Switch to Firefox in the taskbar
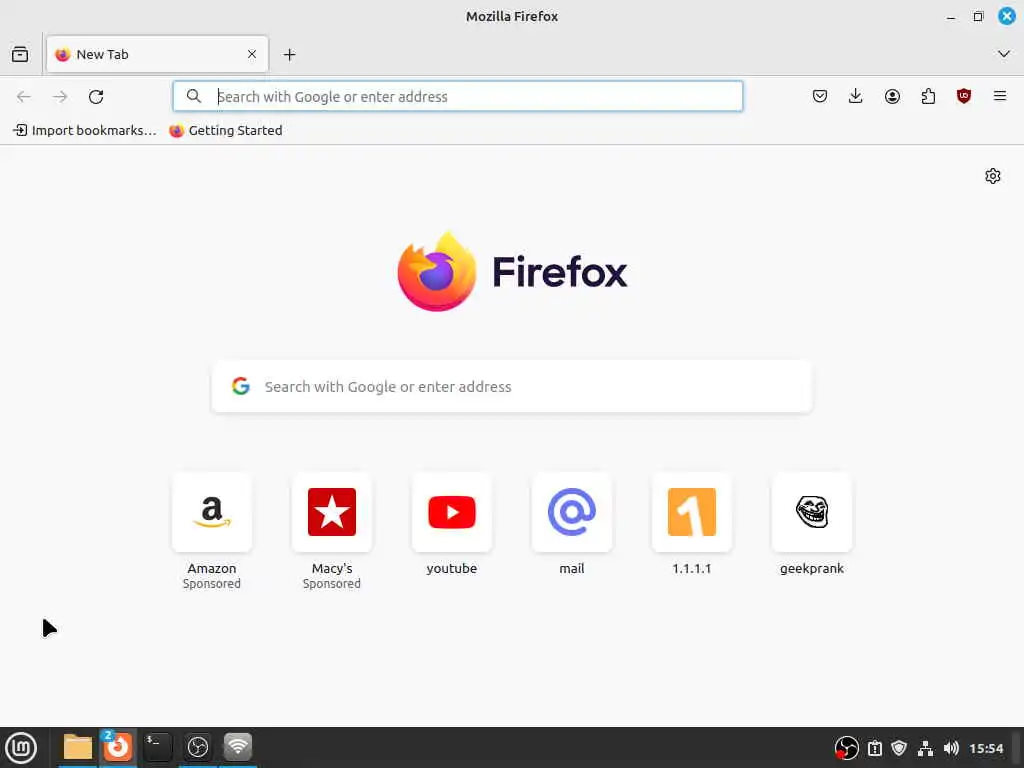Image resolution: width=1024 pixels, height=768 pixels. coord(118,747)
